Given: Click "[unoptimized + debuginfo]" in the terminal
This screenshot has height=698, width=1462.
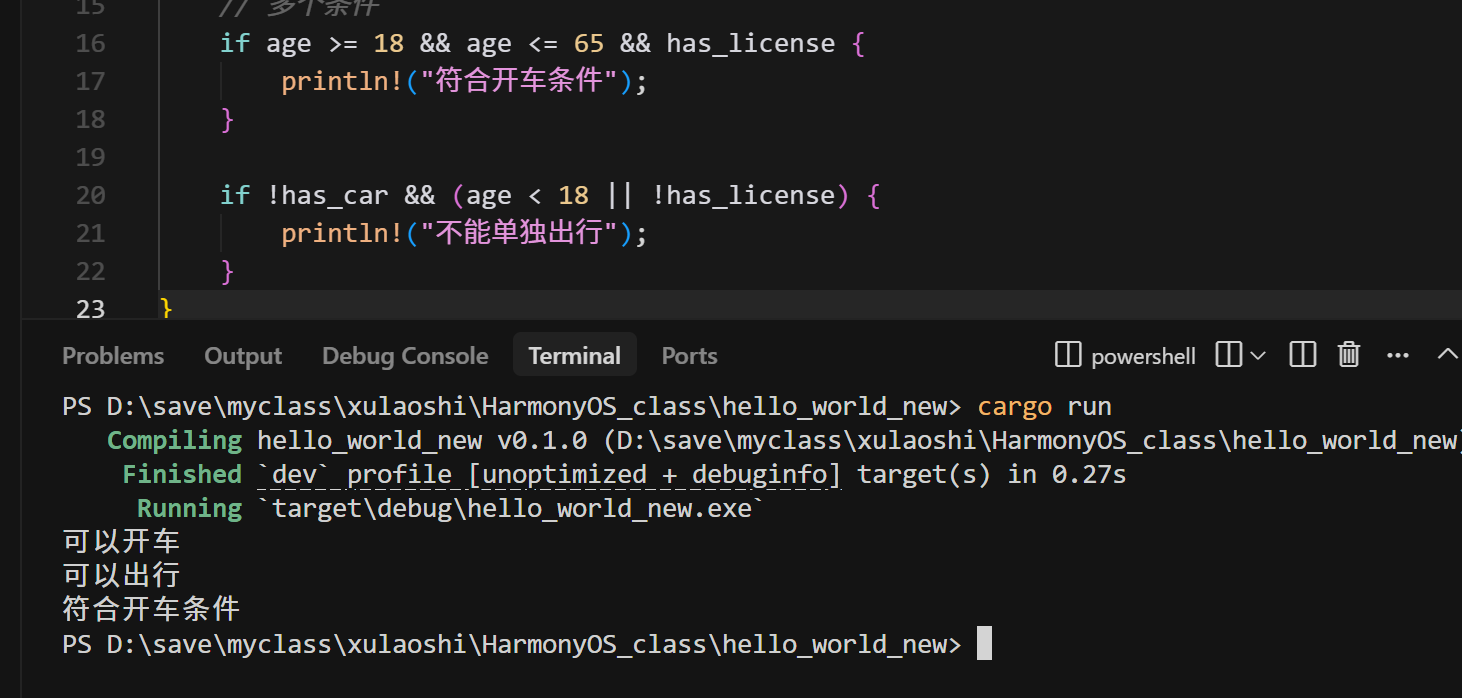Looking at the screenshot, I should (655, 474).
